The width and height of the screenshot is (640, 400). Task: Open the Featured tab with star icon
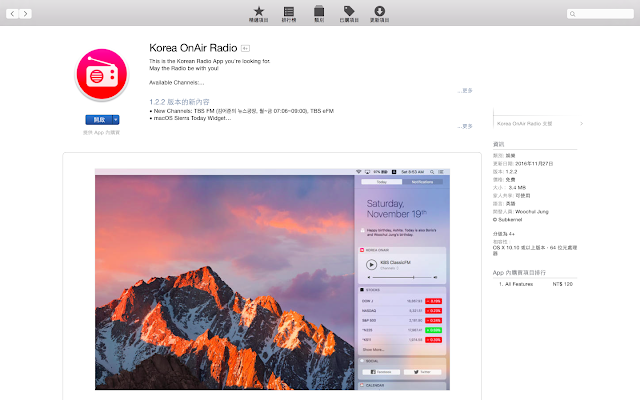pyautogui.click(x=259, y=14)
